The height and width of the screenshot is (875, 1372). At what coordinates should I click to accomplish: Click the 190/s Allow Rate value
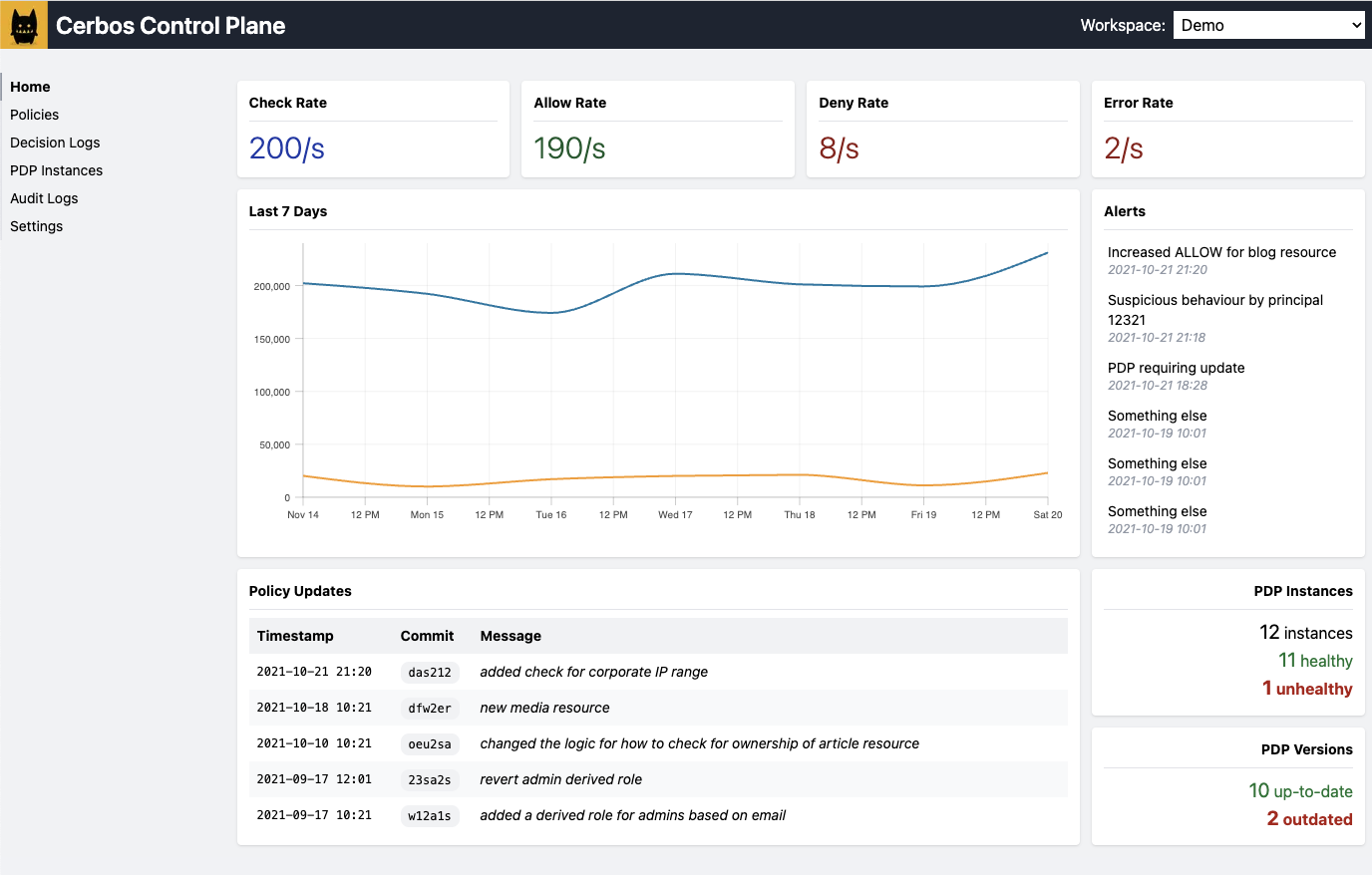pyautogui.click(x=569, y=148)
